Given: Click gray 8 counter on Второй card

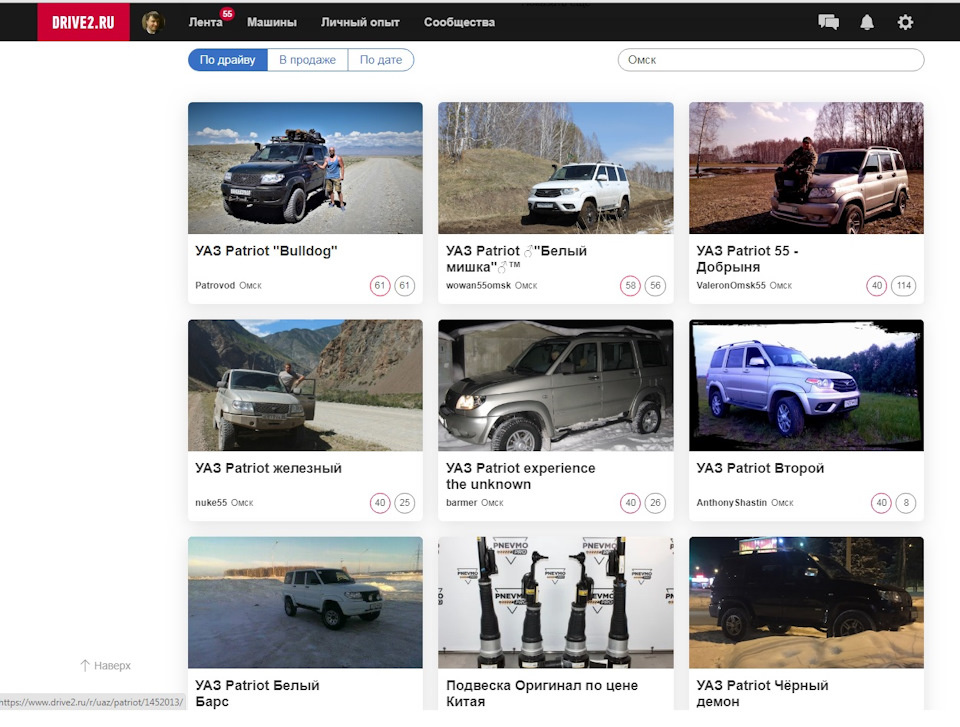Looking at the screenshot, I should point(906,503).
